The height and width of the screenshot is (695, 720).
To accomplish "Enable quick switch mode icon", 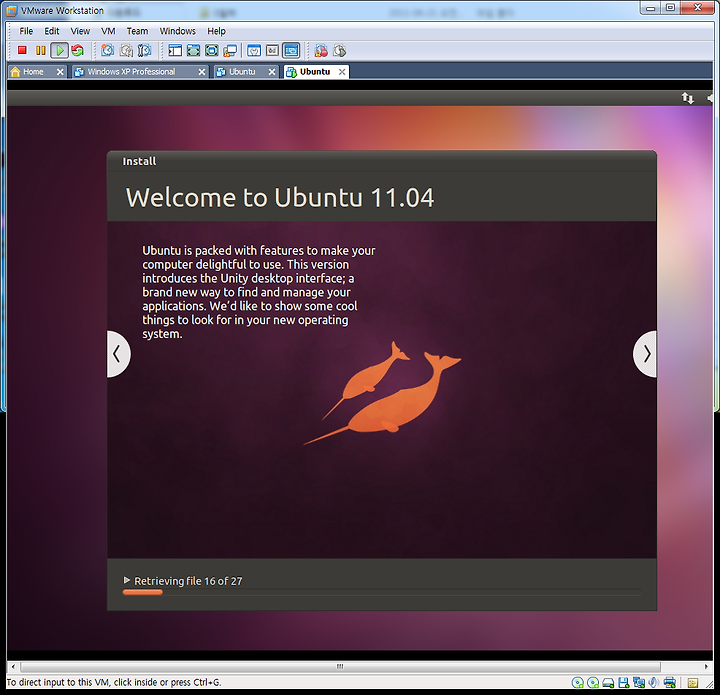I will [193, 50].
